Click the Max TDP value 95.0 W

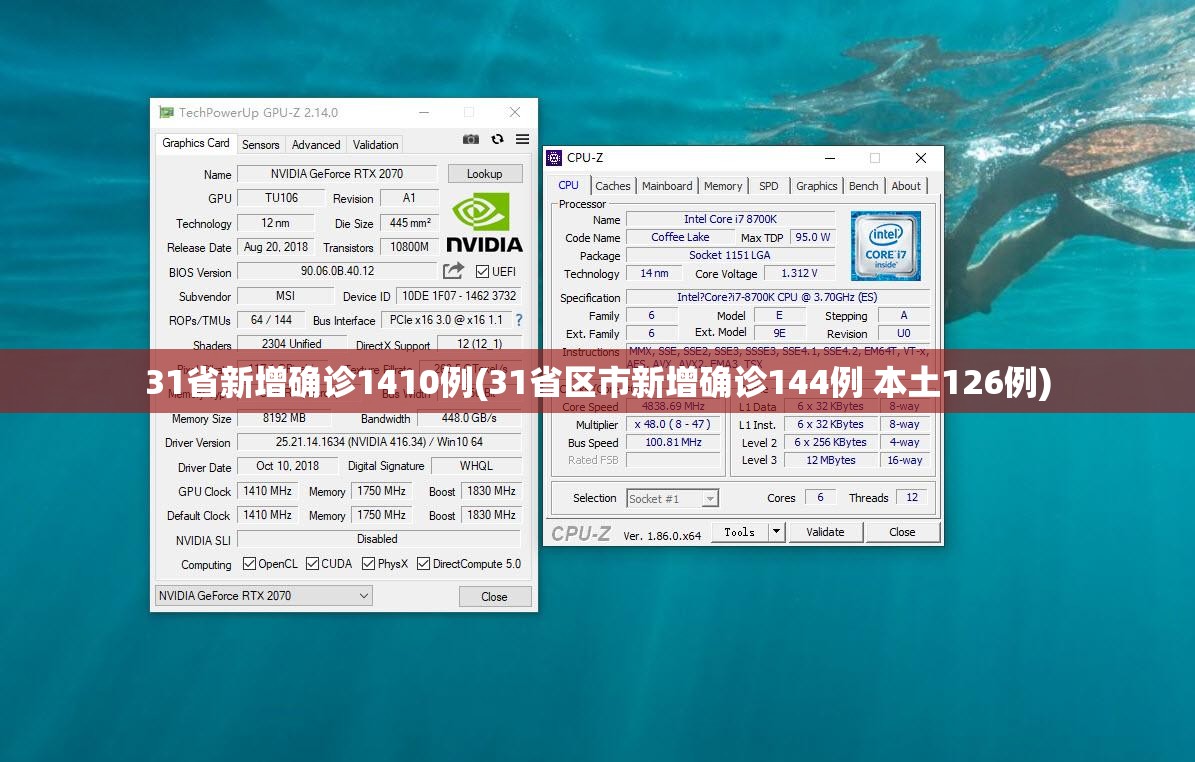click(x=812, y=237)
